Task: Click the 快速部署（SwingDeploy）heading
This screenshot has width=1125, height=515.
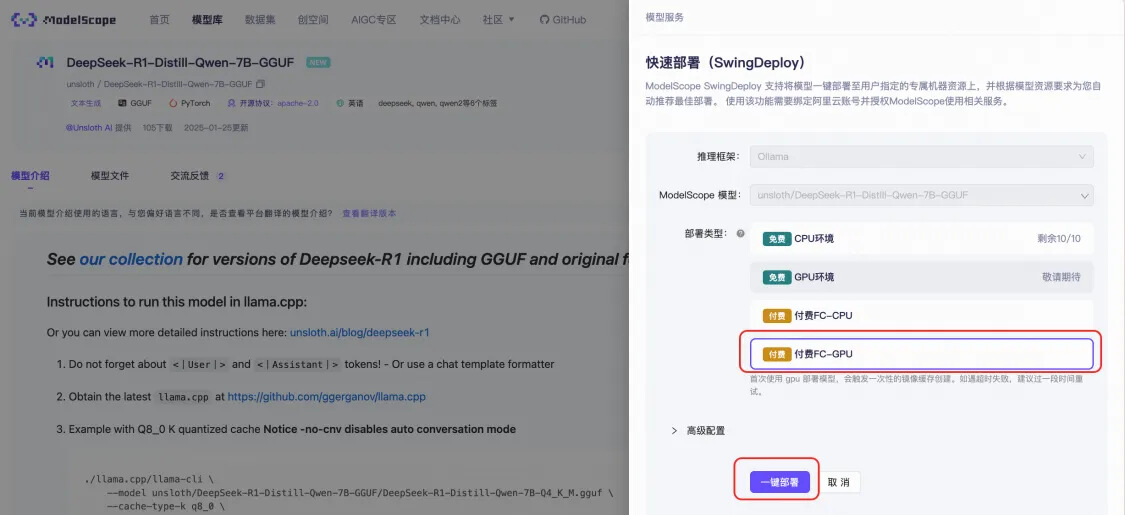Action: tap(730, 62)
